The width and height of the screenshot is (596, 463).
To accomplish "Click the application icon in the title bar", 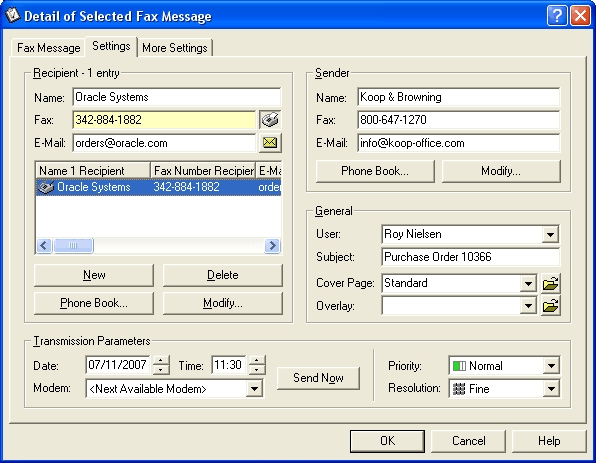I will [x=13, y=16].
